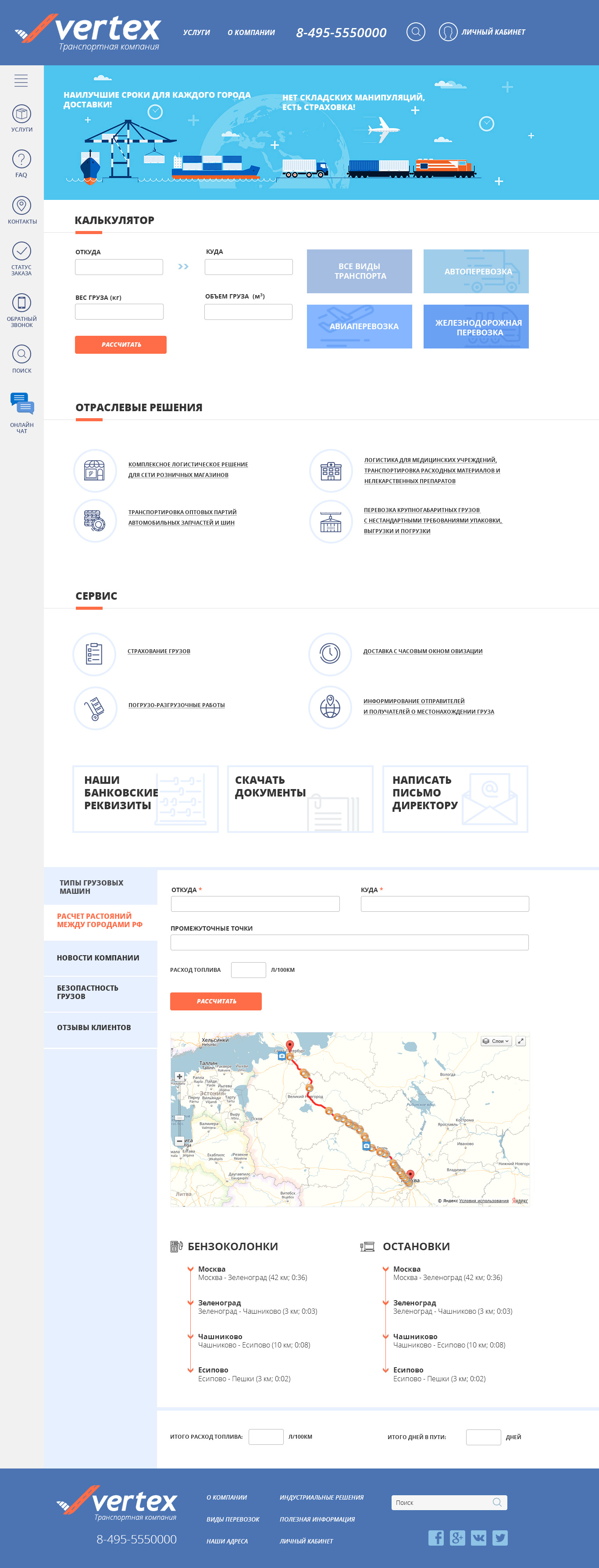
Task: Open Онлайн чат speech bubble icon
Action: coord(22,404)
